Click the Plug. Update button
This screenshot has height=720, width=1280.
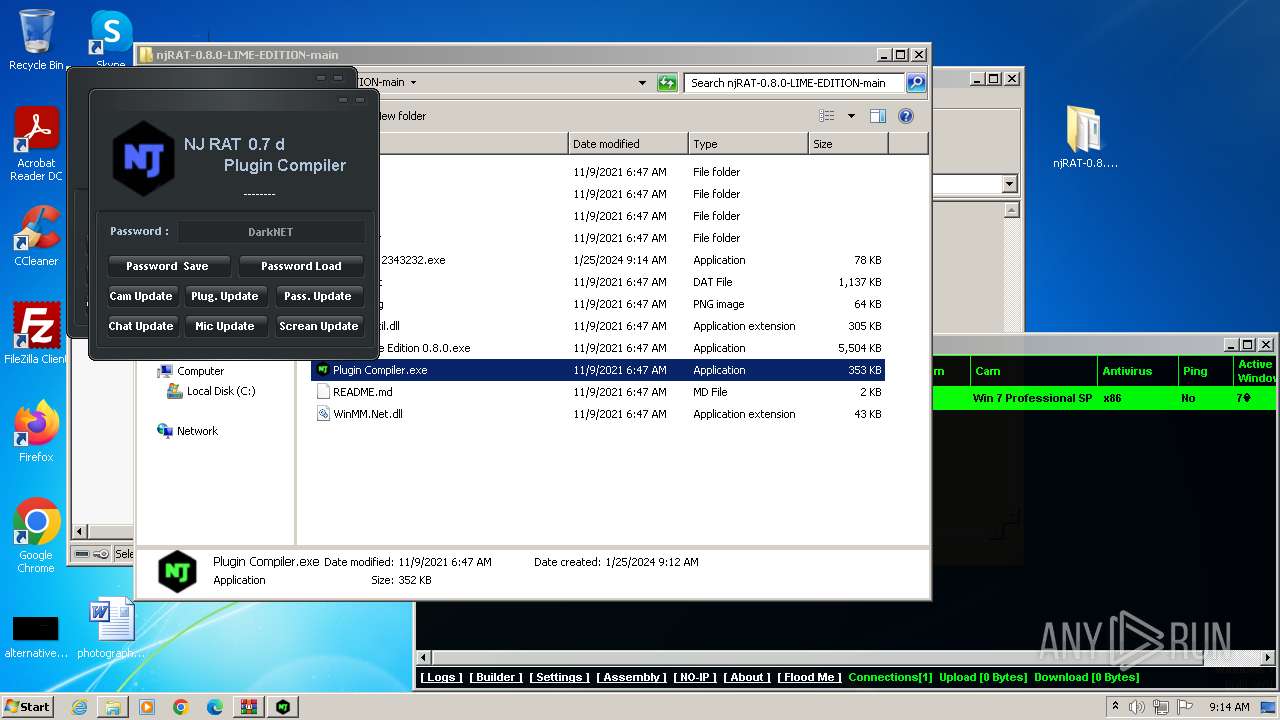click(x=225, y=296)
